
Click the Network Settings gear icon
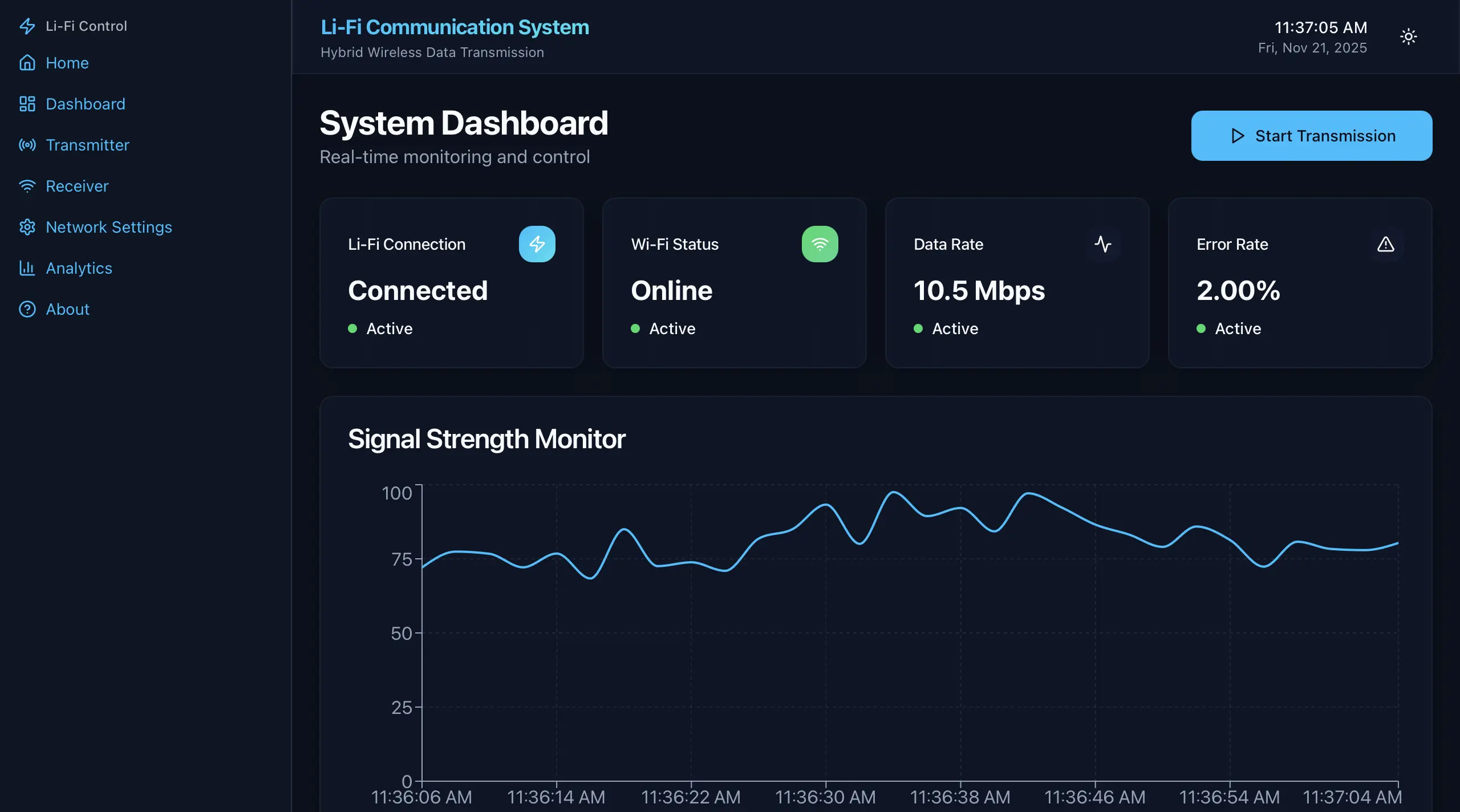click(x=27, y=227)
